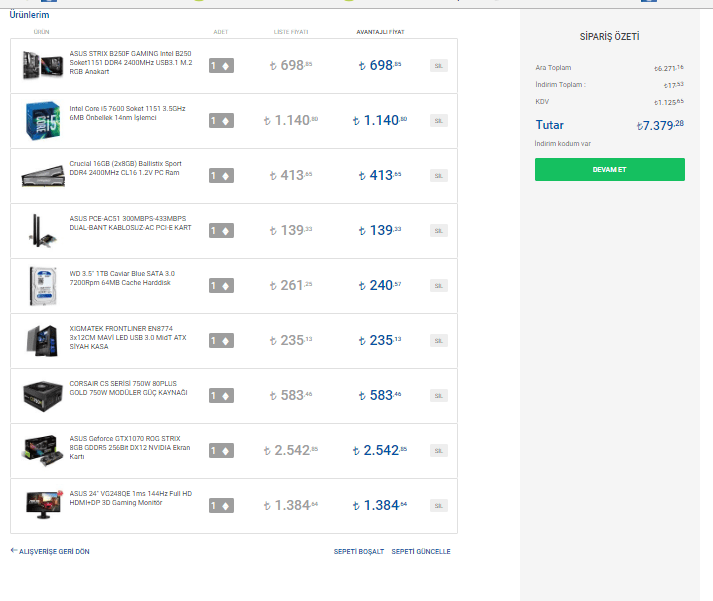713x601 pixels.
Task: Open ASUS STRIX B250F GAMING product title
Action: 131,63
